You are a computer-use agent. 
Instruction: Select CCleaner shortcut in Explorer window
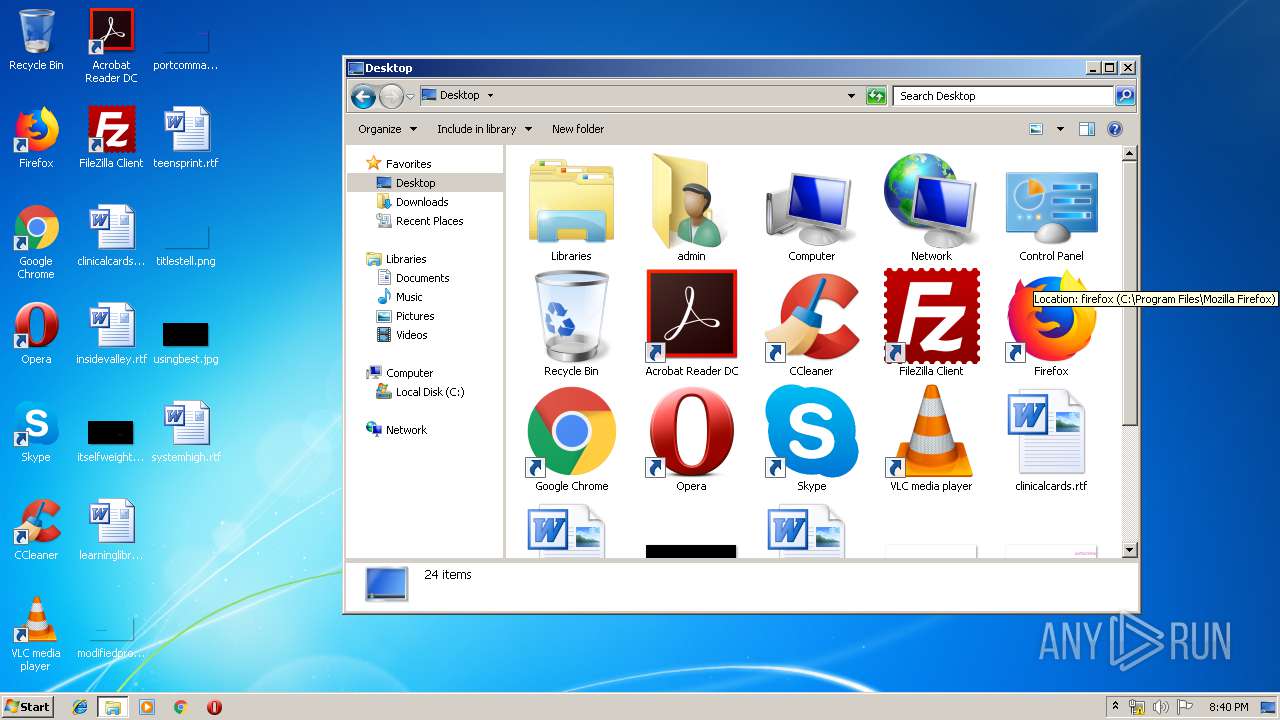[811, 323]
